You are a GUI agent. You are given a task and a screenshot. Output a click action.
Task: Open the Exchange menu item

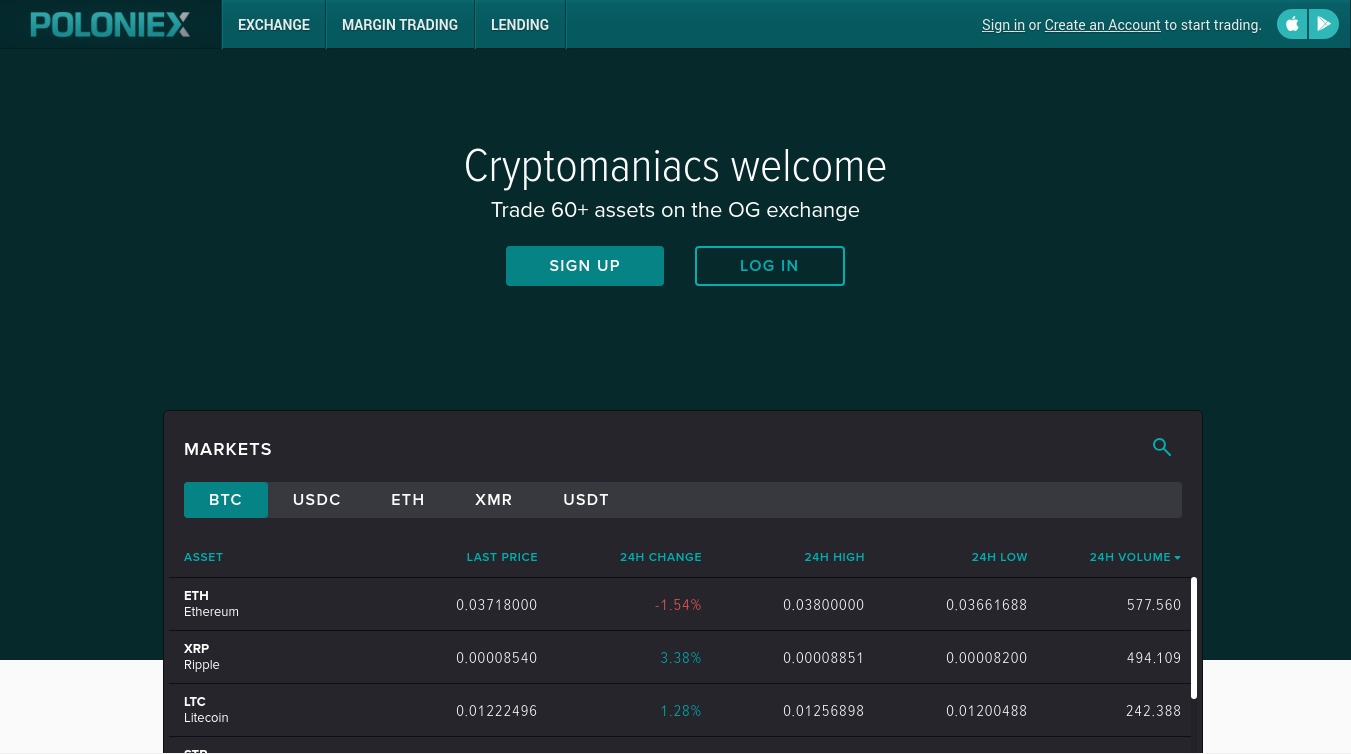(274, 25)
